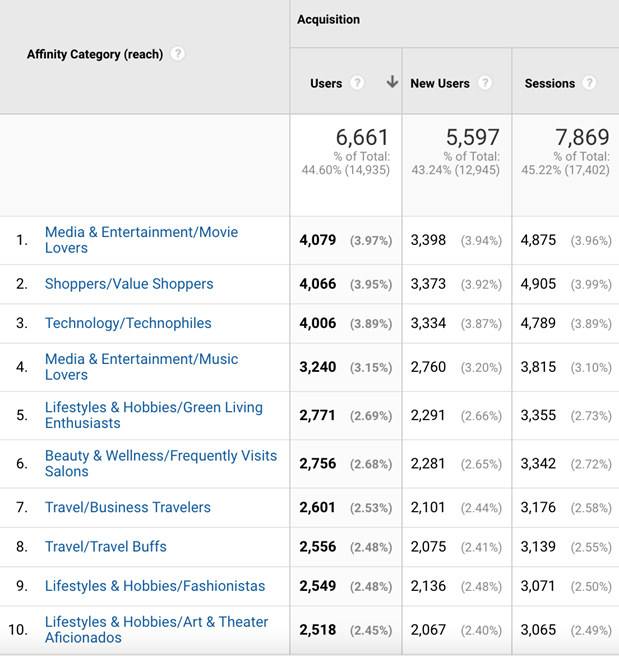619x656 pixels.
Task: Open Travel/Travel Buffs category
Action: coord(105,546)
